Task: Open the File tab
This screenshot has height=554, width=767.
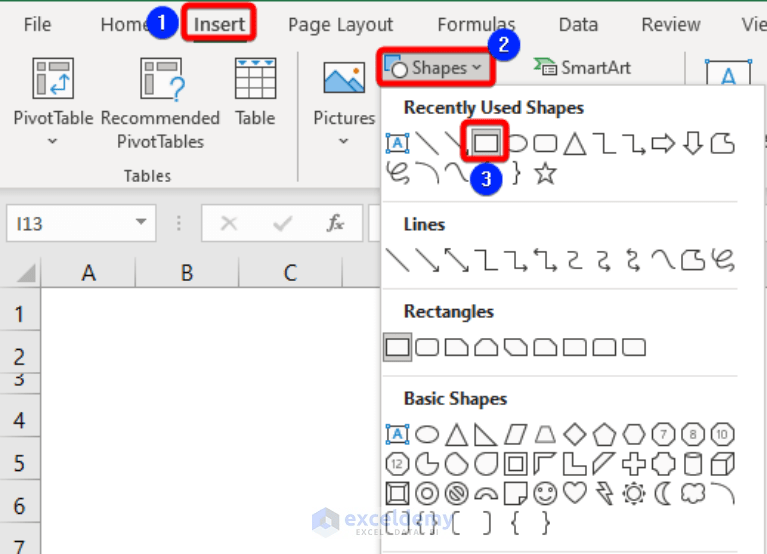Action: pyautogui.click(x=37, y=24)
